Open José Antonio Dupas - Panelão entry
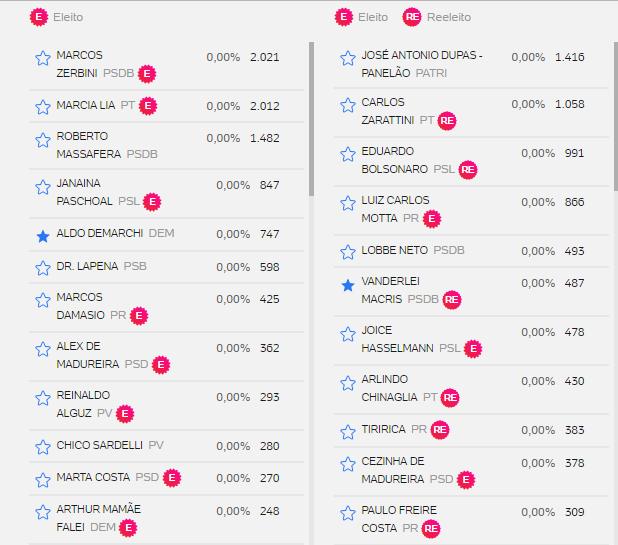The height and width of the screenshot is (545, 618). [x=421, y=64]
